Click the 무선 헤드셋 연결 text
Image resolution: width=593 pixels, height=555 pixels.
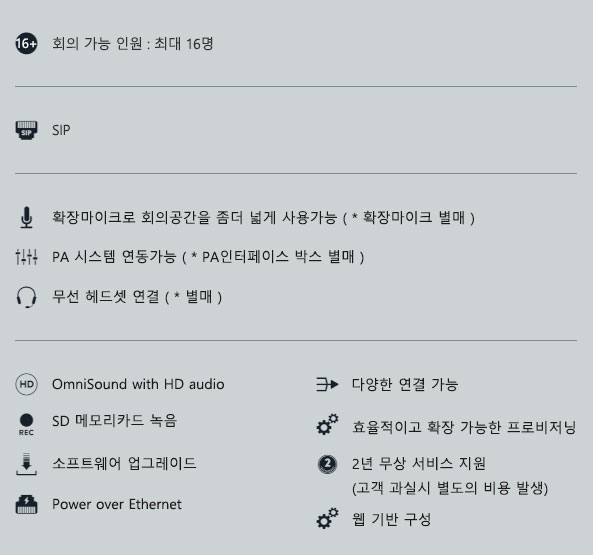click(x=106, y=296)
